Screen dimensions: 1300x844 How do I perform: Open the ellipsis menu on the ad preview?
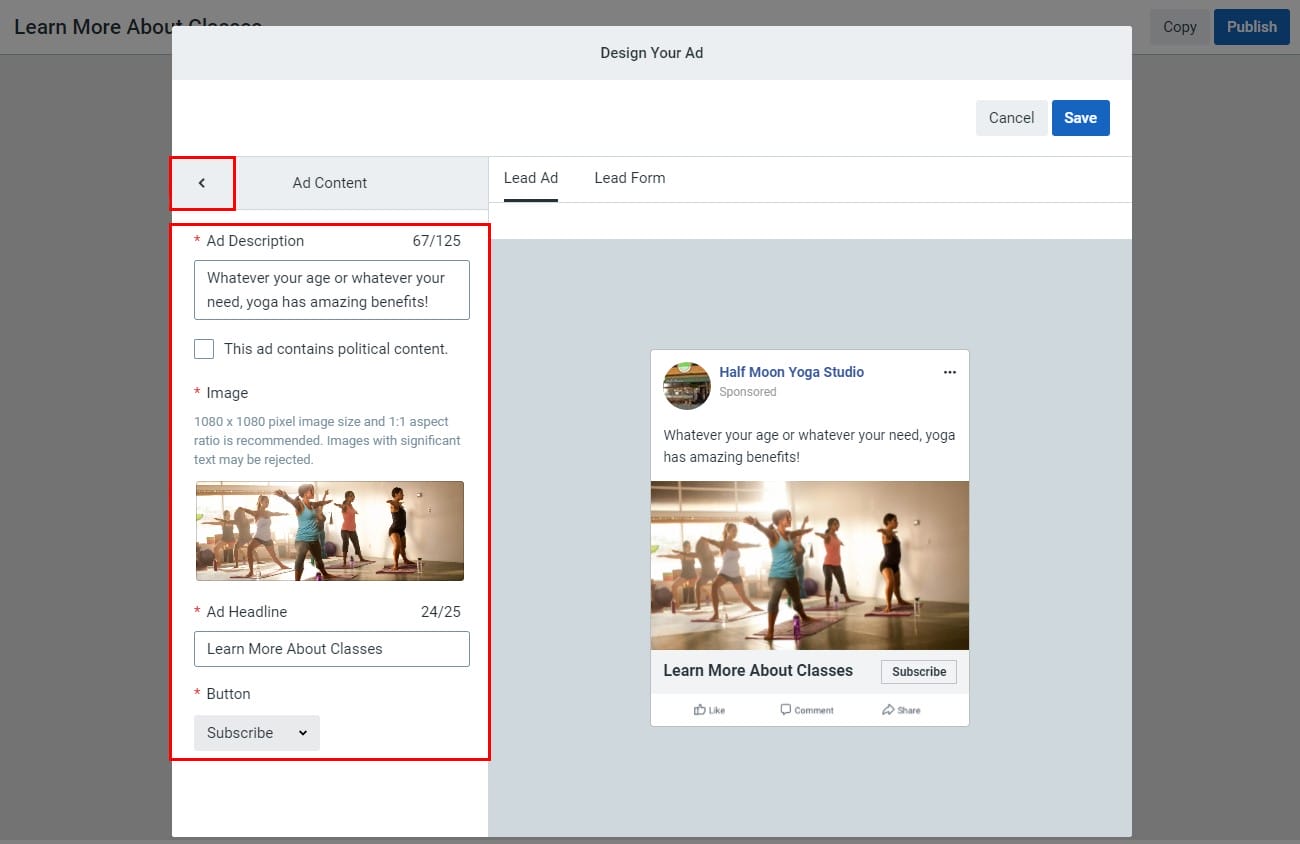tap(949, 371)
